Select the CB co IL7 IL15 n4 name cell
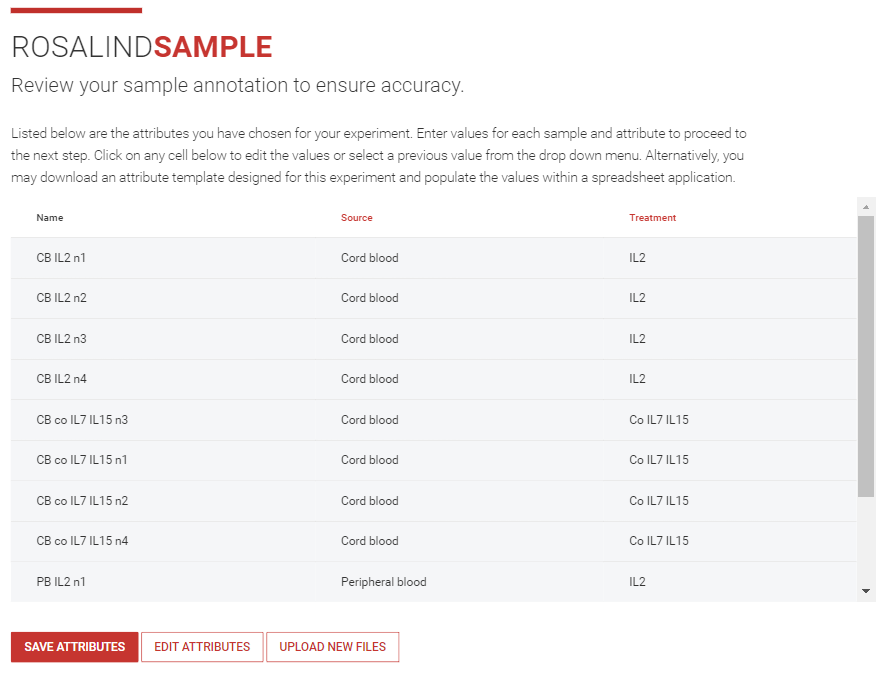Viewport: 882px width, 678px height. tap(163, 541)
